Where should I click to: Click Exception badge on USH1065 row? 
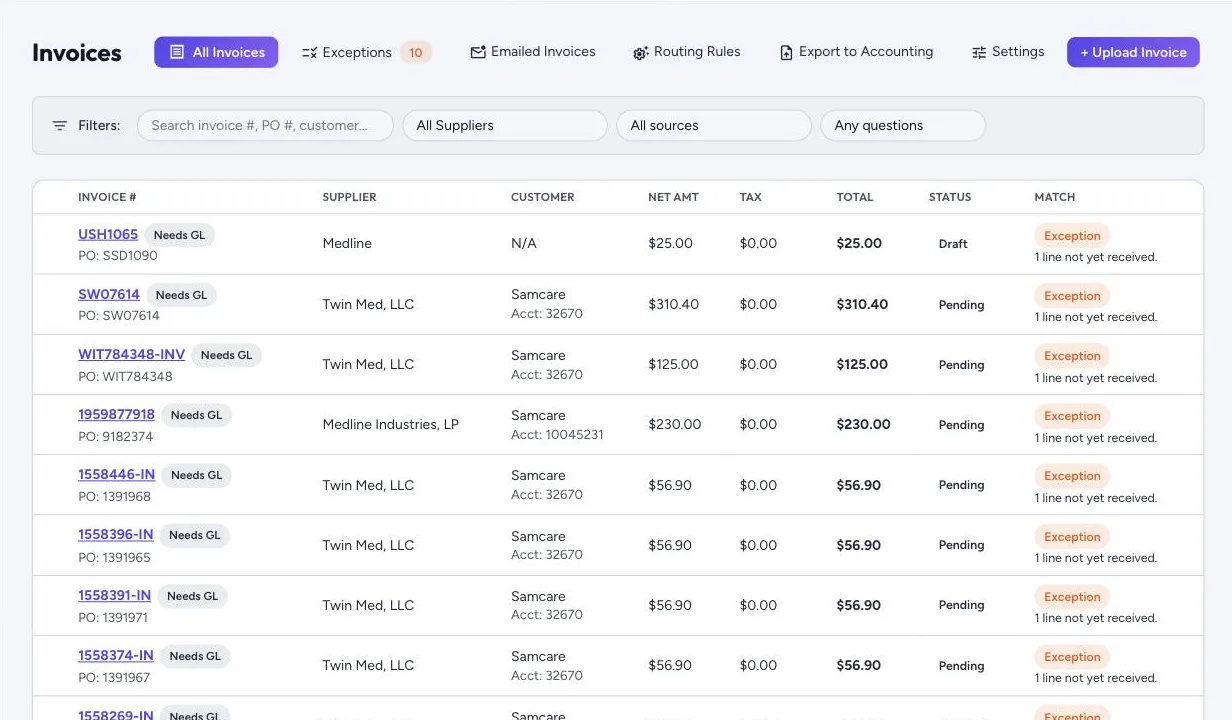point(1072,236)
